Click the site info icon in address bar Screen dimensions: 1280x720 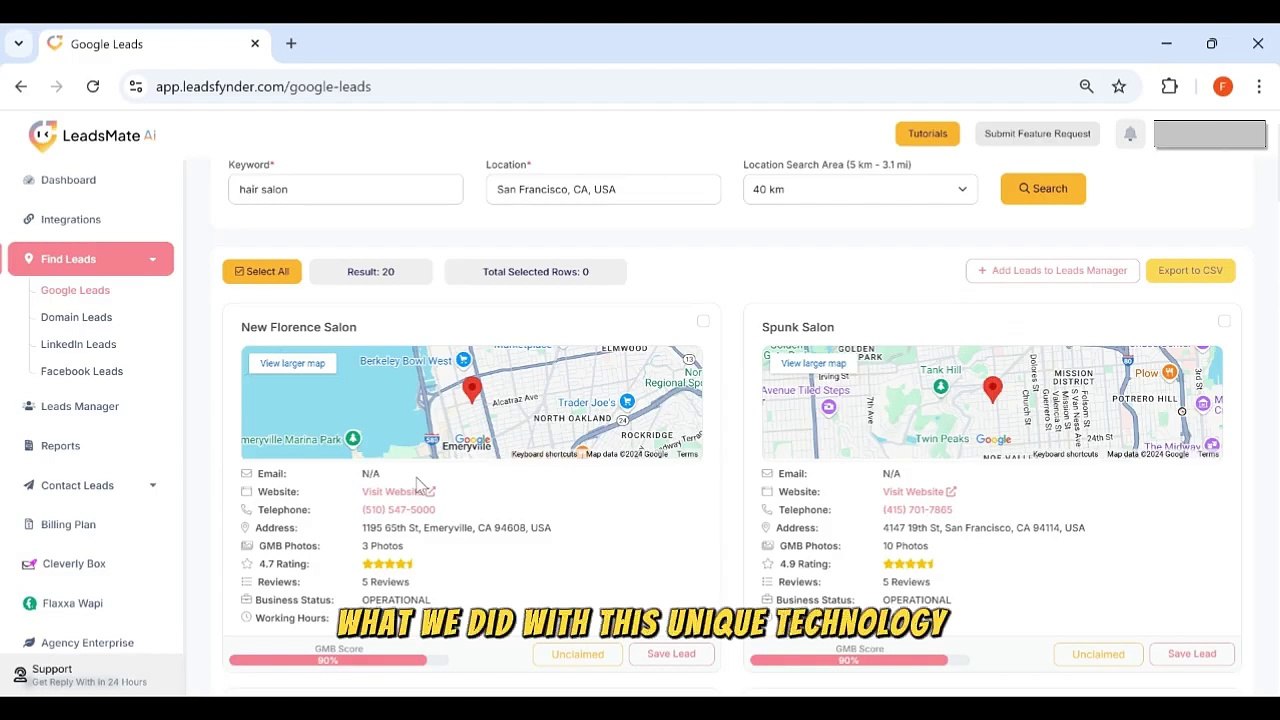[x=136, y=87]
